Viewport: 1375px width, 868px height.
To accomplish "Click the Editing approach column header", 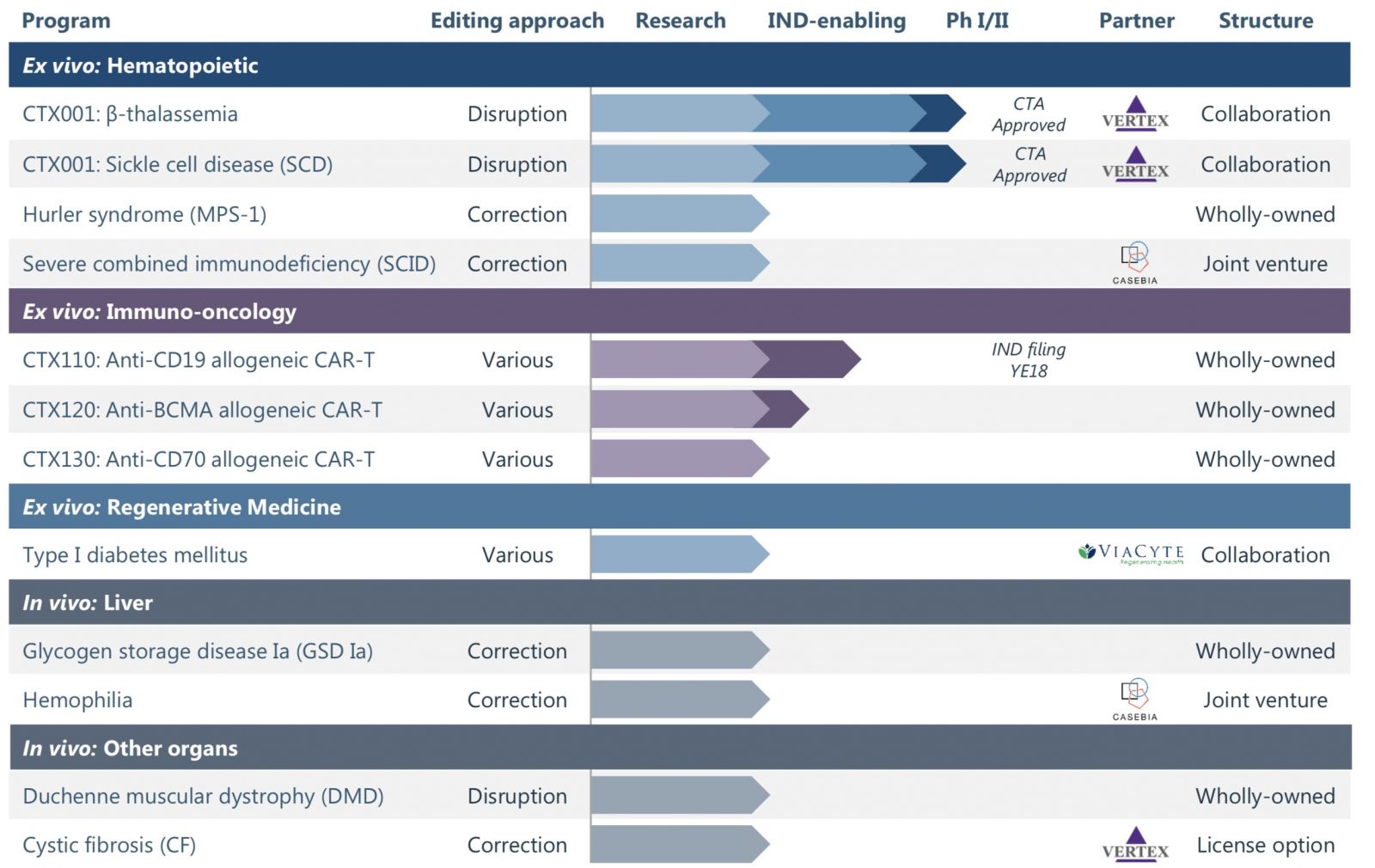I will (516, 21).
